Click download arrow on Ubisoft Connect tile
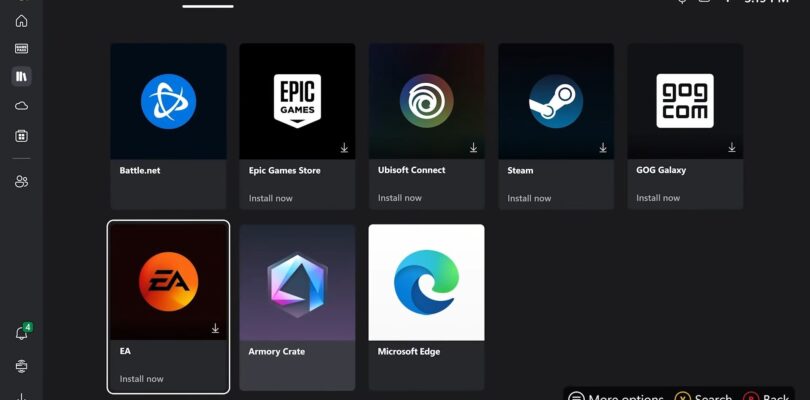The width and height of the screenshot is (810, 400). point(473,148)
